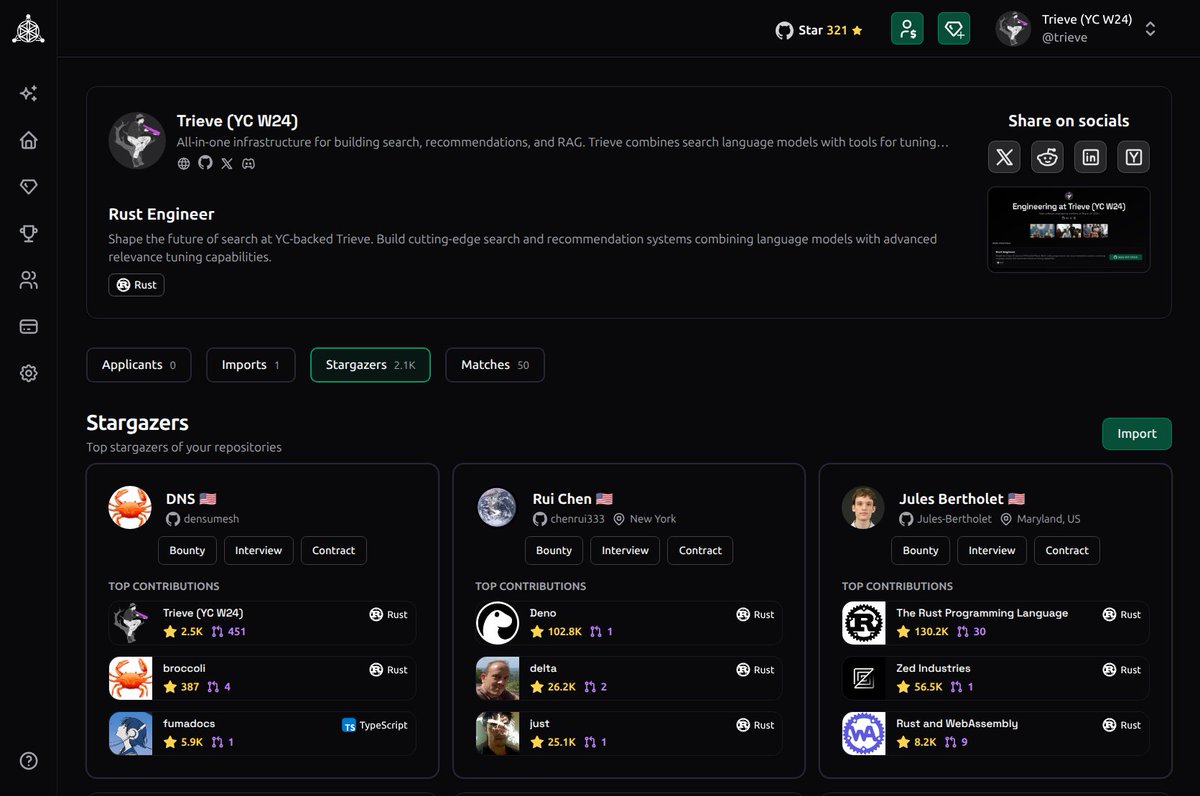This screenshot has height=796, width=1200.
Task: Open just contribution row
Action: click(629, 733)
